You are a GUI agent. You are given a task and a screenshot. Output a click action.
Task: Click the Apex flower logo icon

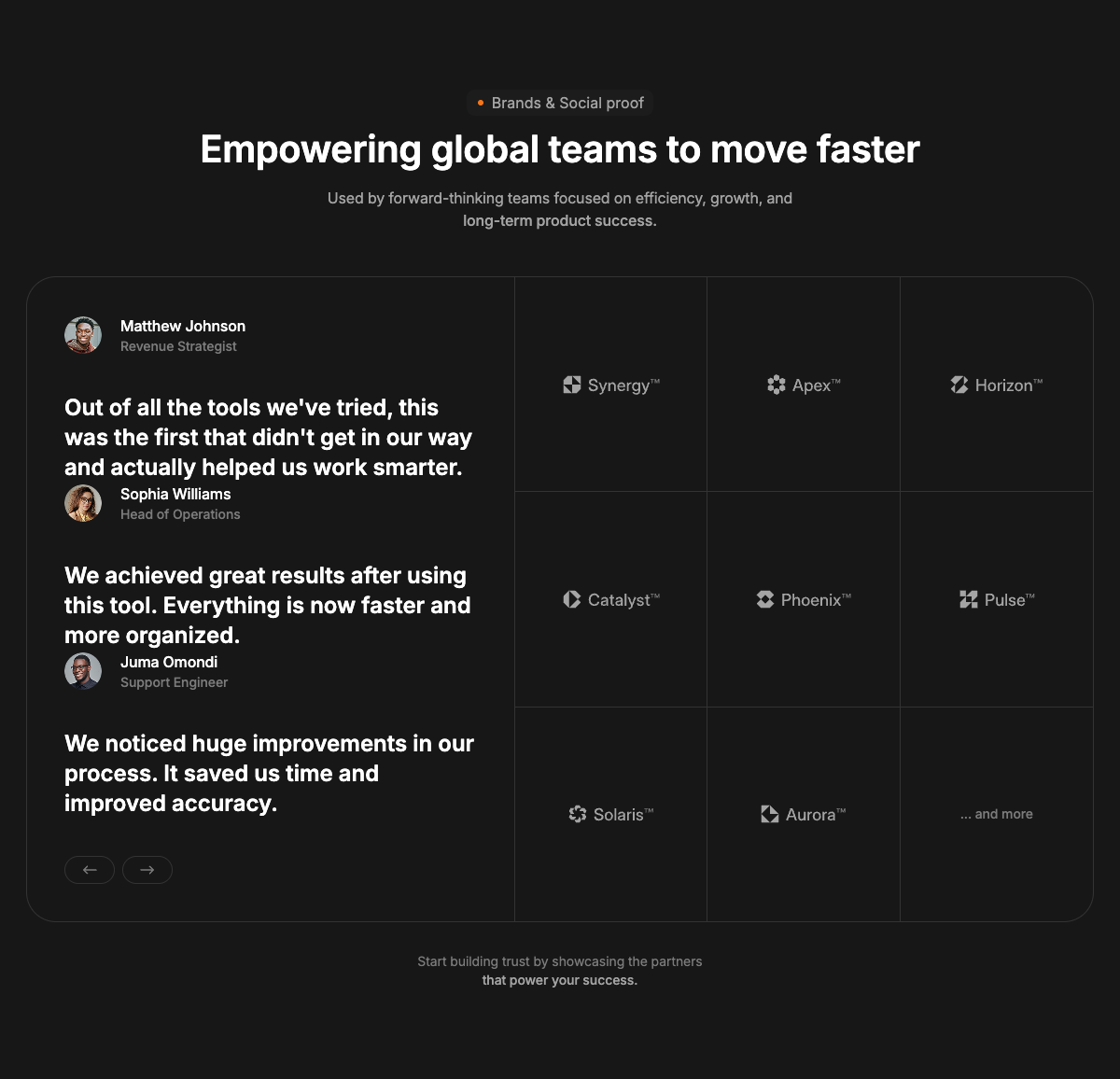[777, 385]
